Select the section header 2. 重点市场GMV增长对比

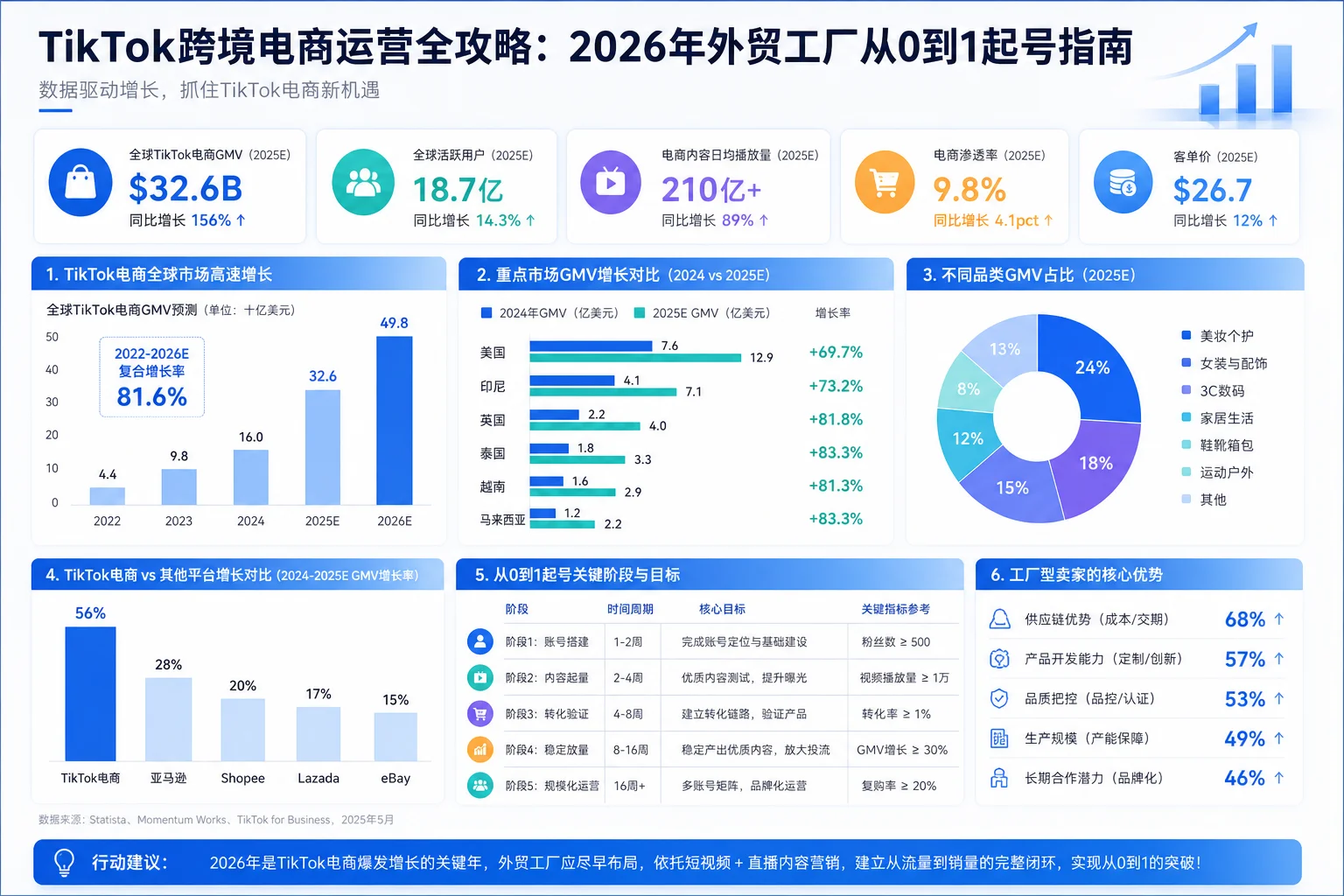tap(676, 274)
